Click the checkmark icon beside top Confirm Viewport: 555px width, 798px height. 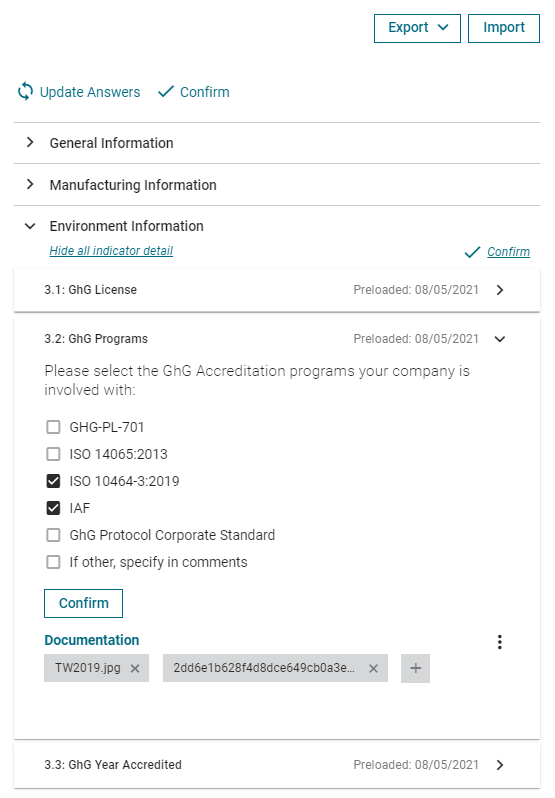pos(166,92)
